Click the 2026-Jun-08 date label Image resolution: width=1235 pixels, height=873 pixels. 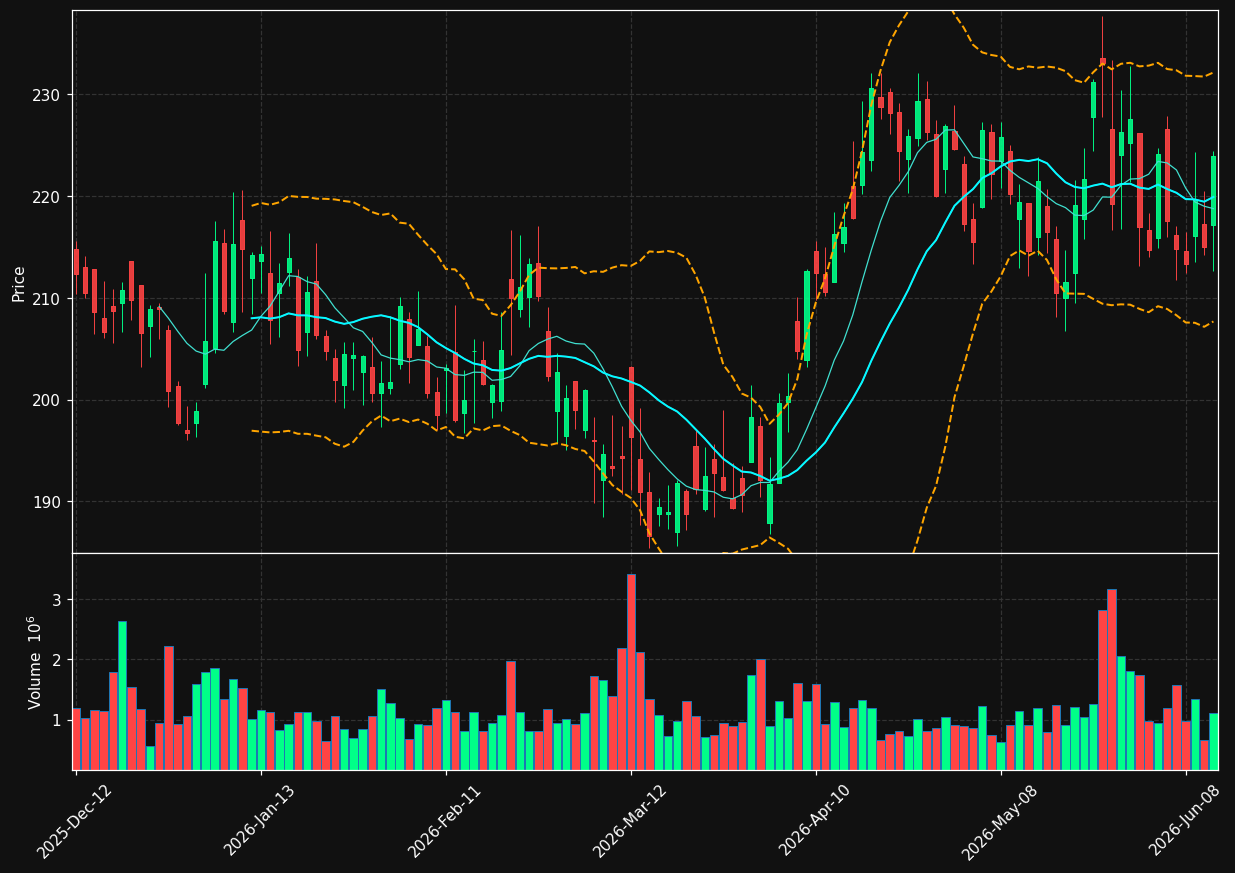pos(1186,821)
